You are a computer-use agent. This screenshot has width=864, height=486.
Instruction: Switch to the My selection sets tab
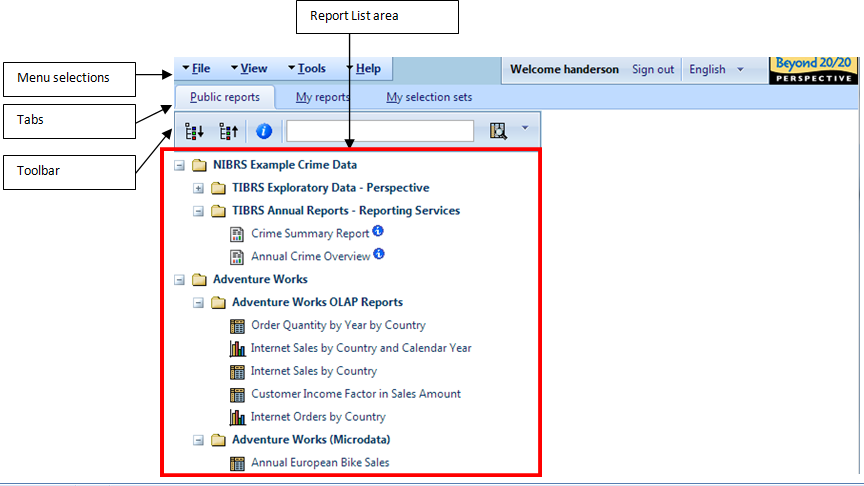click(x=429, y=97)
